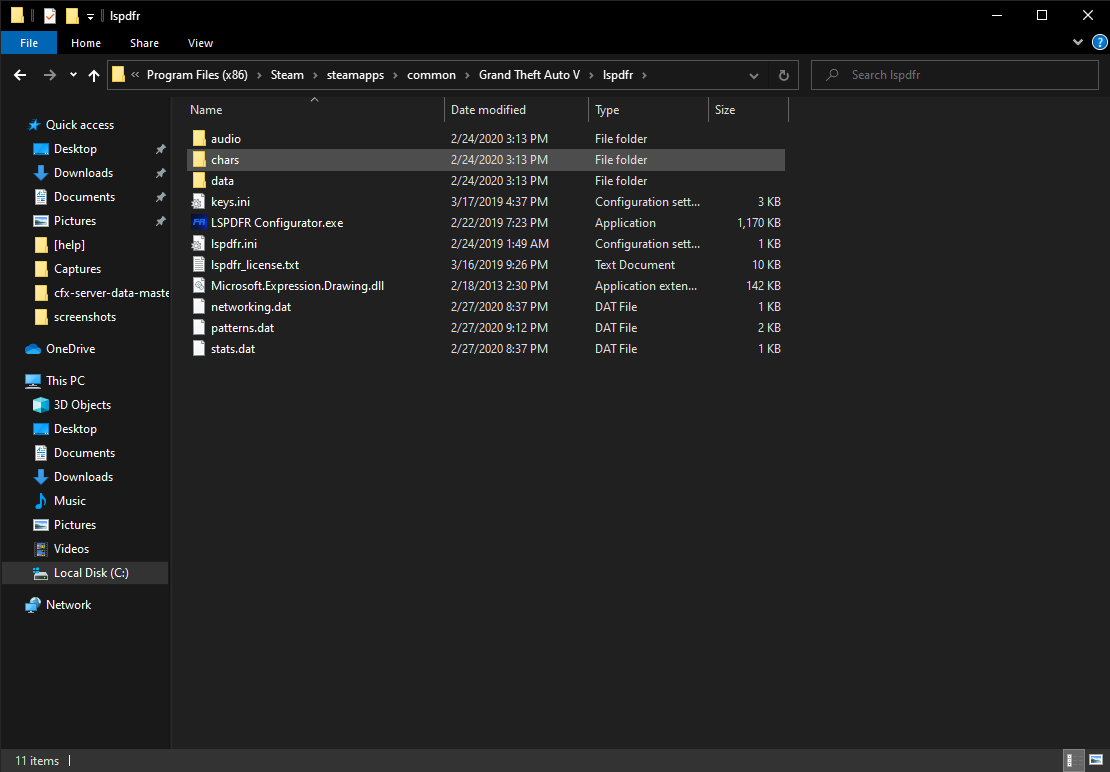Go up one folder level with the Up arrow
The height and width of the screenshot is (772, 1110).
tap(94, 75)
